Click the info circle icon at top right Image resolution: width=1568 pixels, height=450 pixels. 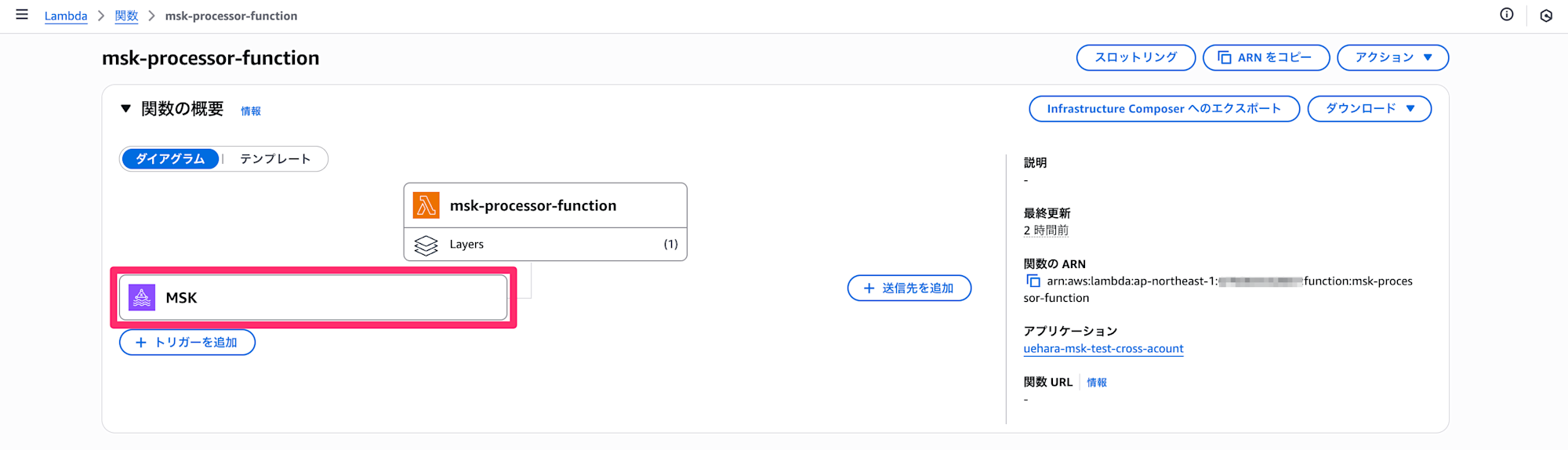click(1507, 15)
